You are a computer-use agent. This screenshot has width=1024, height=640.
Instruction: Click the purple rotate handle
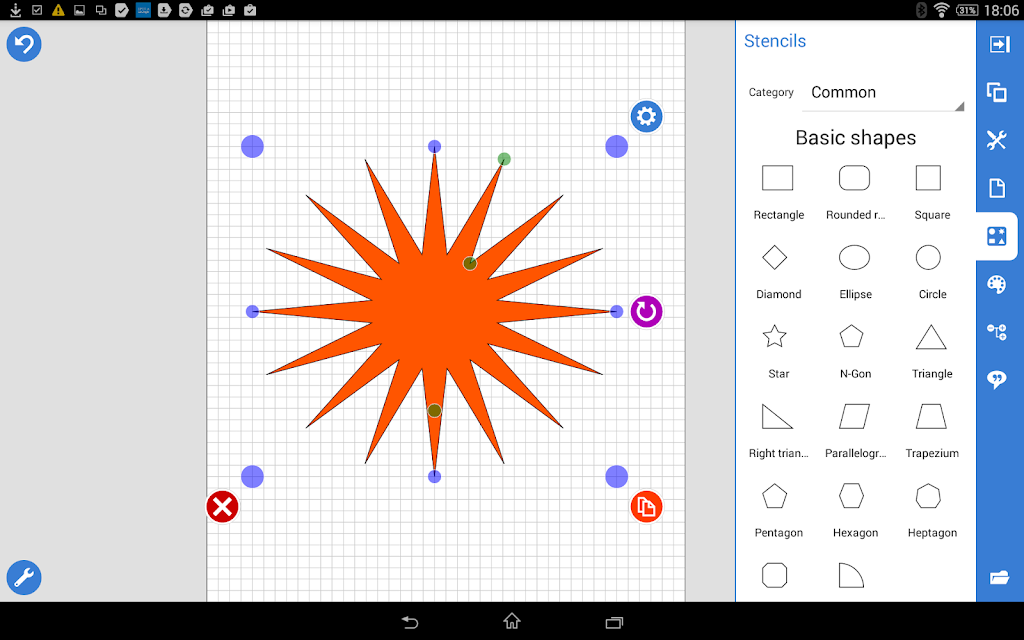tap(647, 312)
